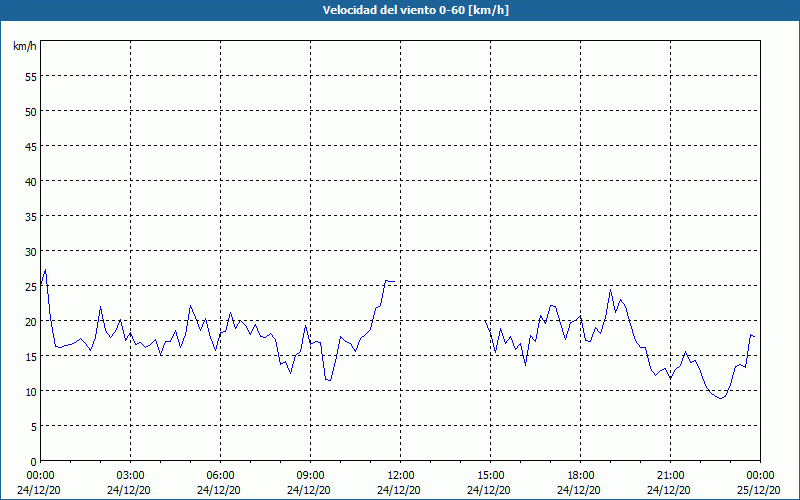Select the 5 y-axis label
This screenshot has height=500, width=800.
pos(34,429)
